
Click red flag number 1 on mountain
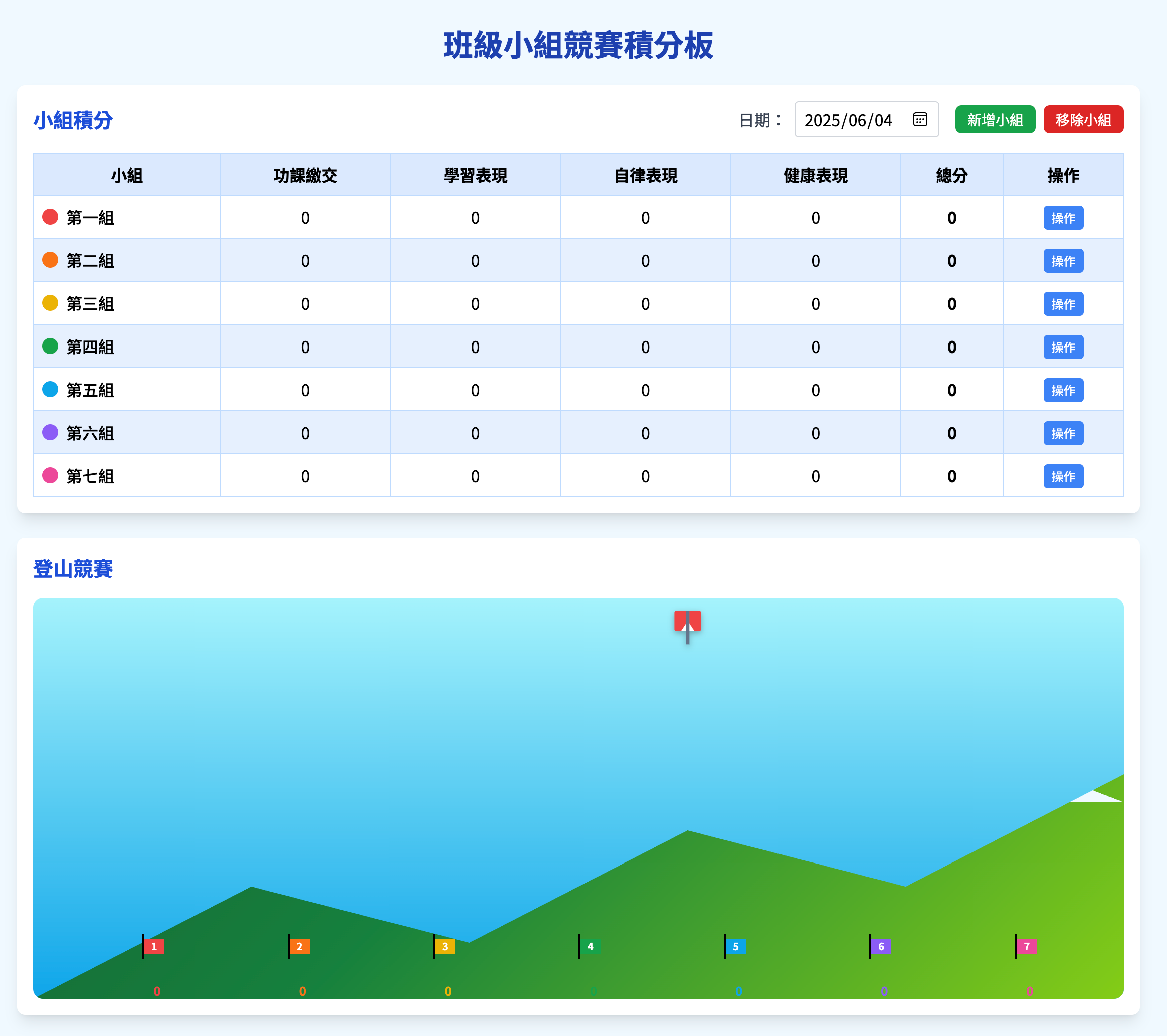click(x=153, y=946)
